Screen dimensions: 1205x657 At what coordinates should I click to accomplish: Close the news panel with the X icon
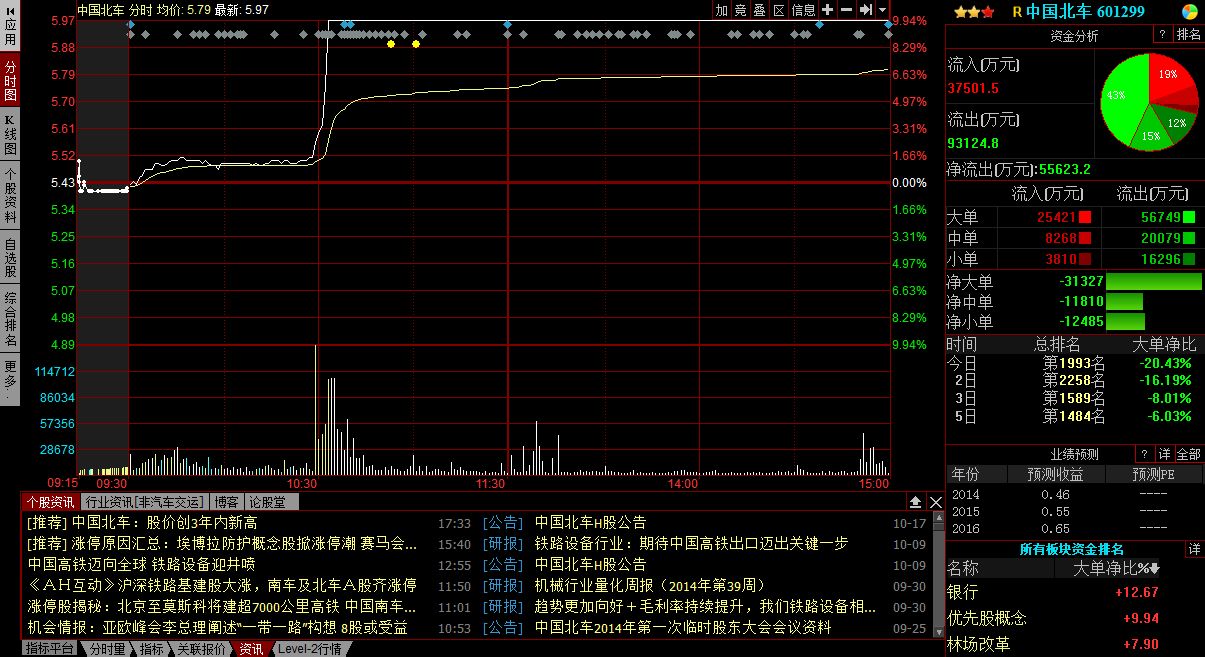click(x=936, y=502)
